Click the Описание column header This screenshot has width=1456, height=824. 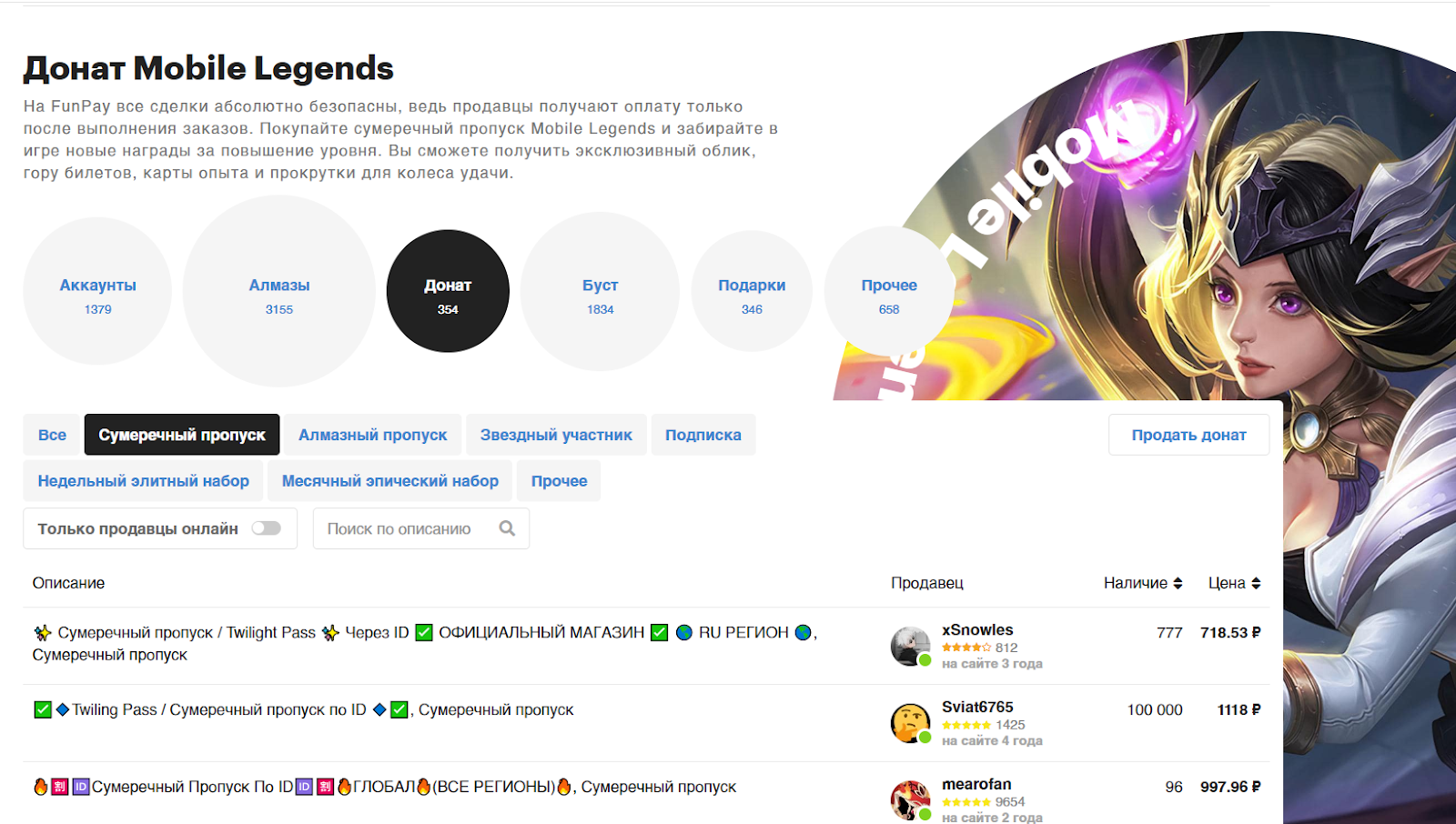(x=68, y=583)
